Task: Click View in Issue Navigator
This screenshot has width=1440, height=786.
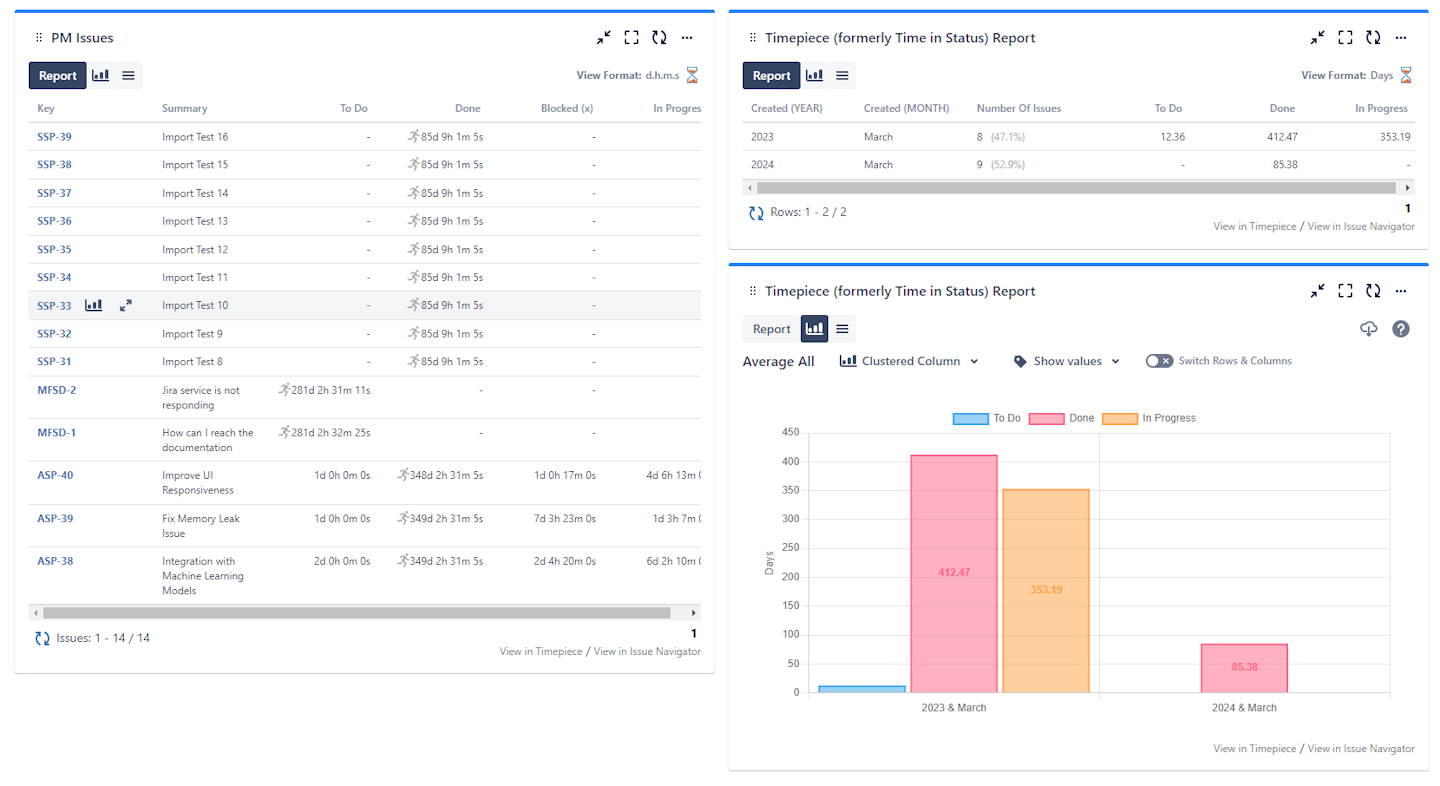Action: point(646,651)
